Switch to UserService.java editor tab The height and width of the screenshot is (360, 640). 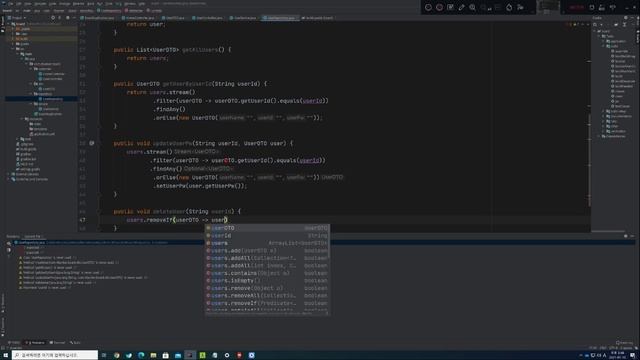click(245, 18)
